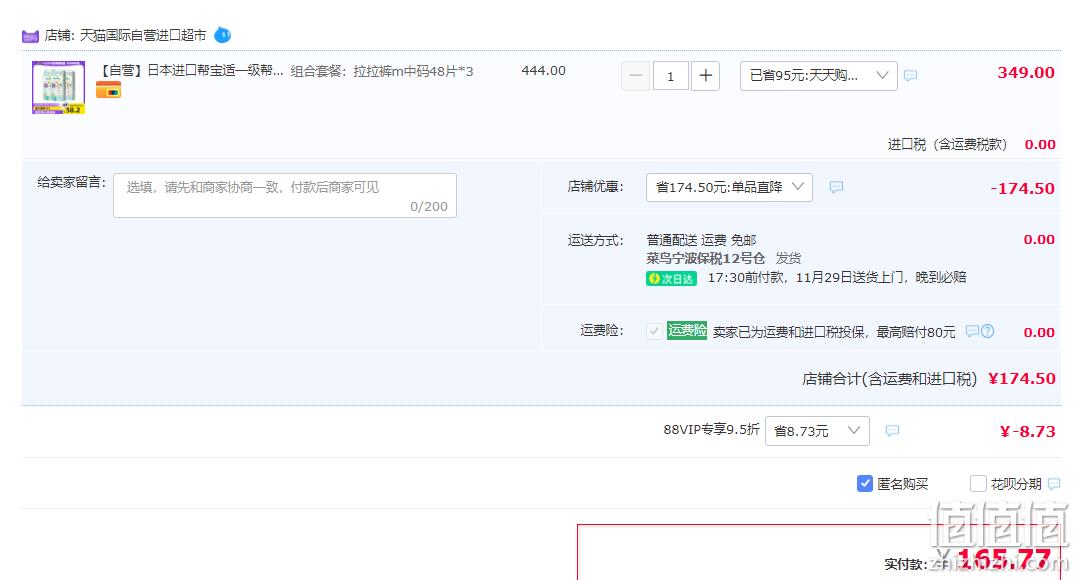Click the comment bubble beside 花呗分期

click(1053, 484)
